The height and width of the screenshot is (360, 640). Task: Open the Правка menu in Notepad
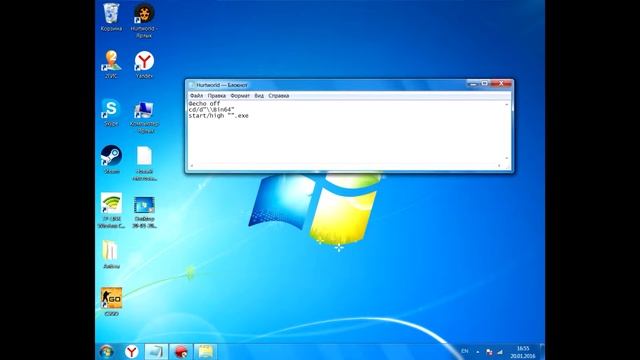pyautogui.click(x=217, y=96)
